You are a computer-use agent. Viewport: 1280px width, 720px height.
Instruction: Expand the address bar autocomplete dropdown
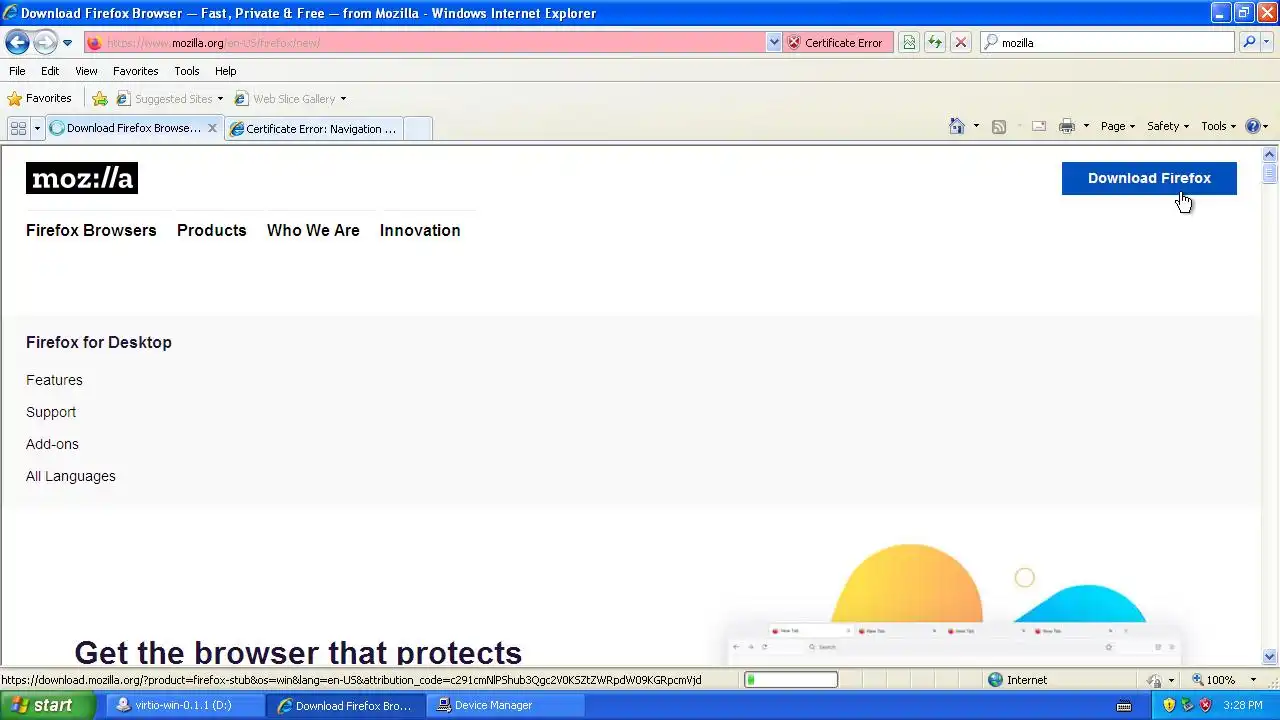[x=773, y=43]
